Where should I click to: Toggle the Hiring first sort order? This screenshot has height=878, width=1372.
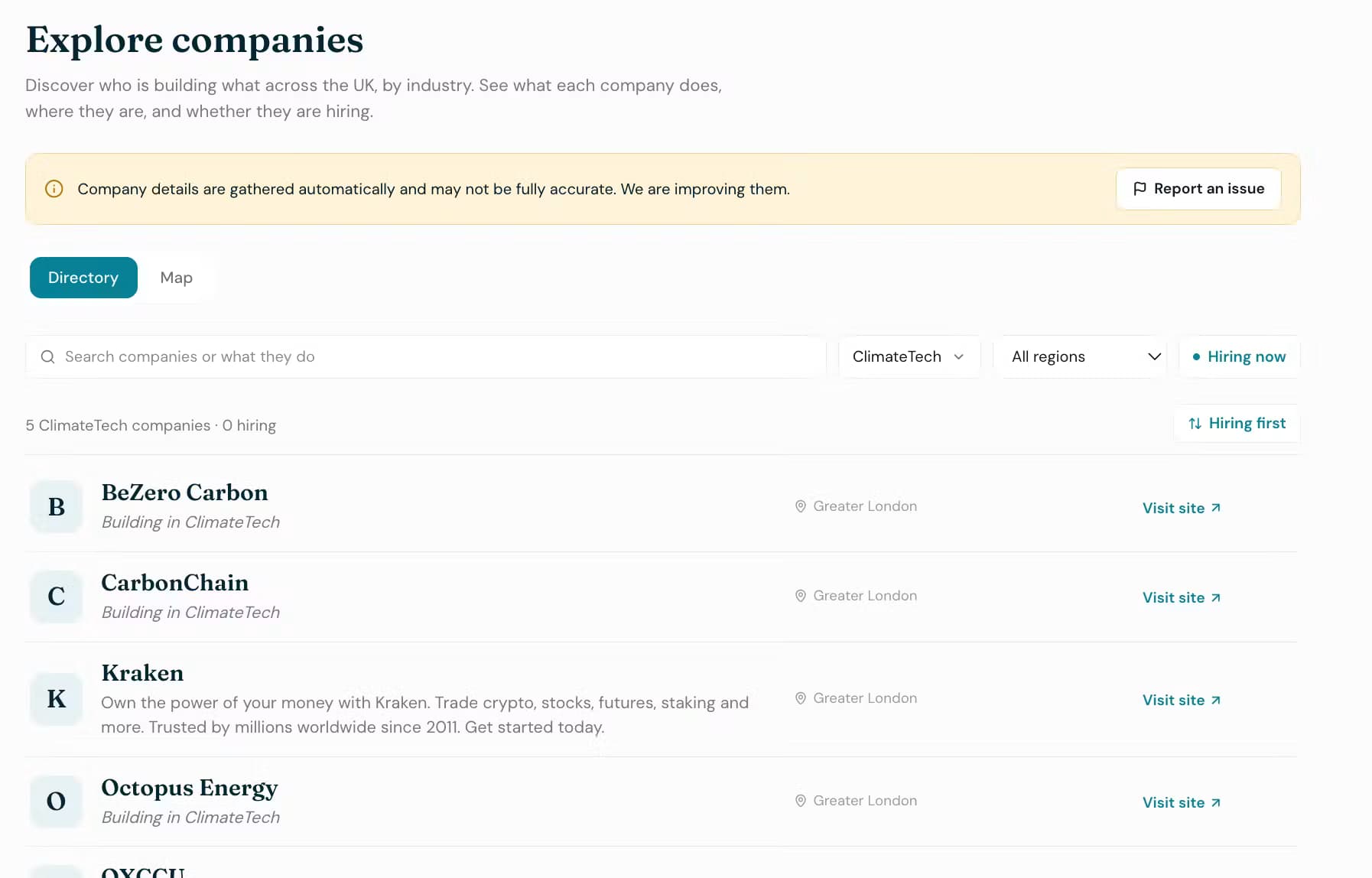(x=1237, y=424)
